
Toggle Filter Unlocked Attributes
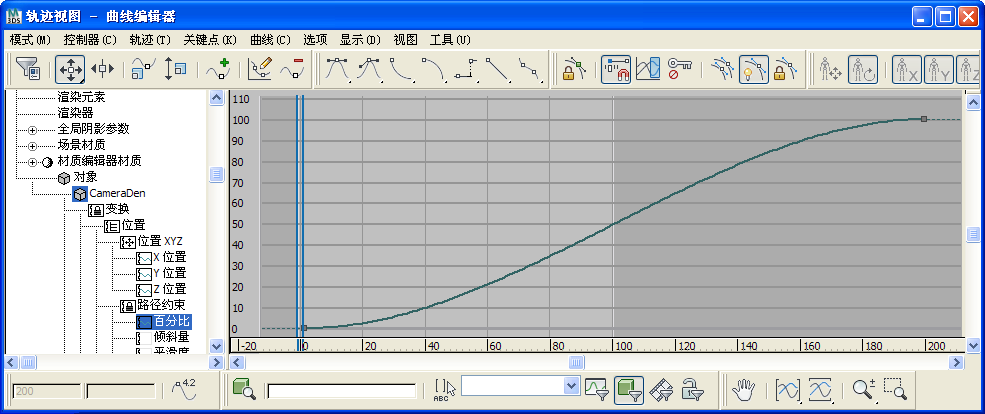[693, 389]
